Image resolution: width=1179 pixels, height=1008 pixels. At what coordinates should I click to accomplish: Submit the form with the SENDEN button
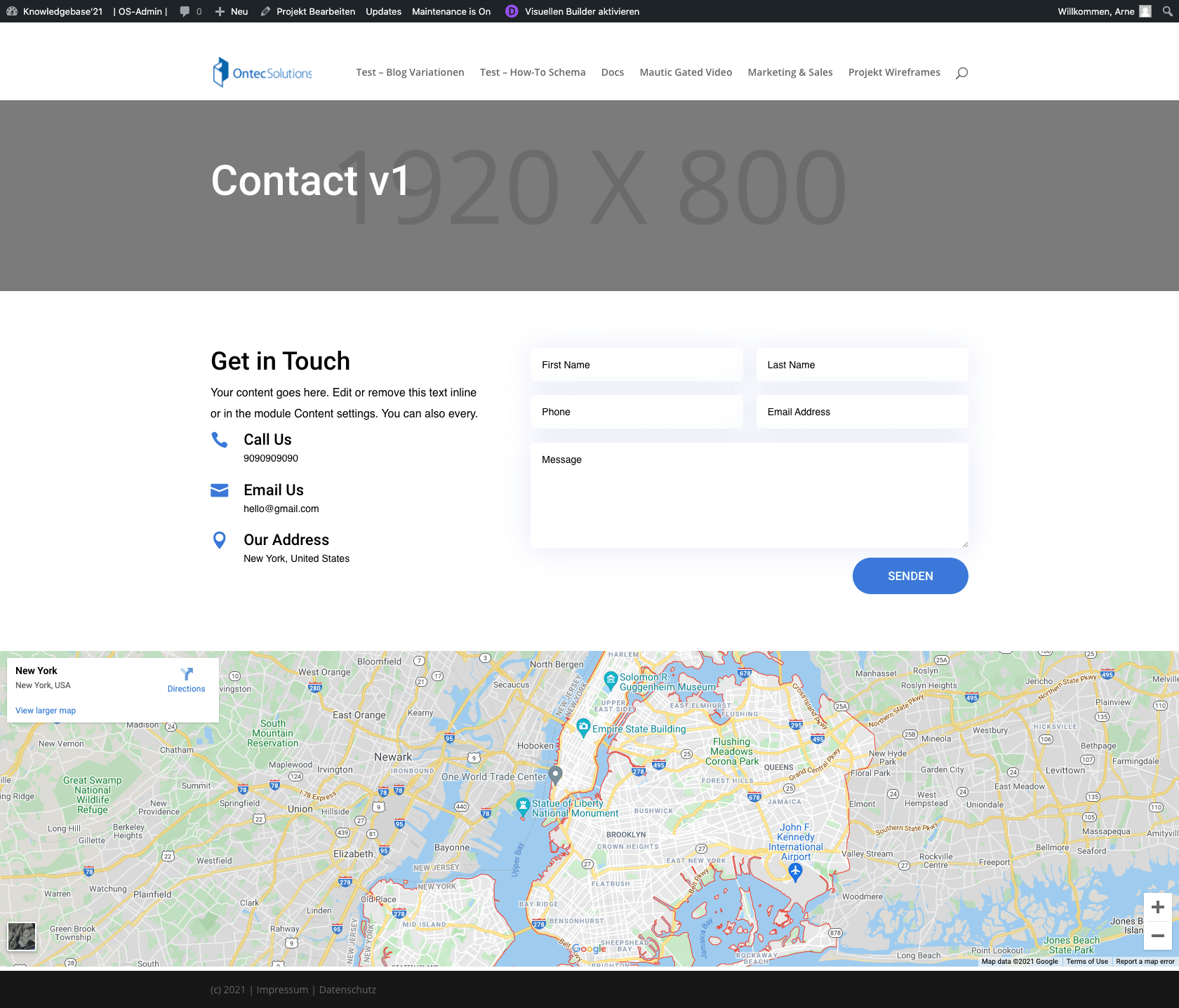[x=910, y=575]
